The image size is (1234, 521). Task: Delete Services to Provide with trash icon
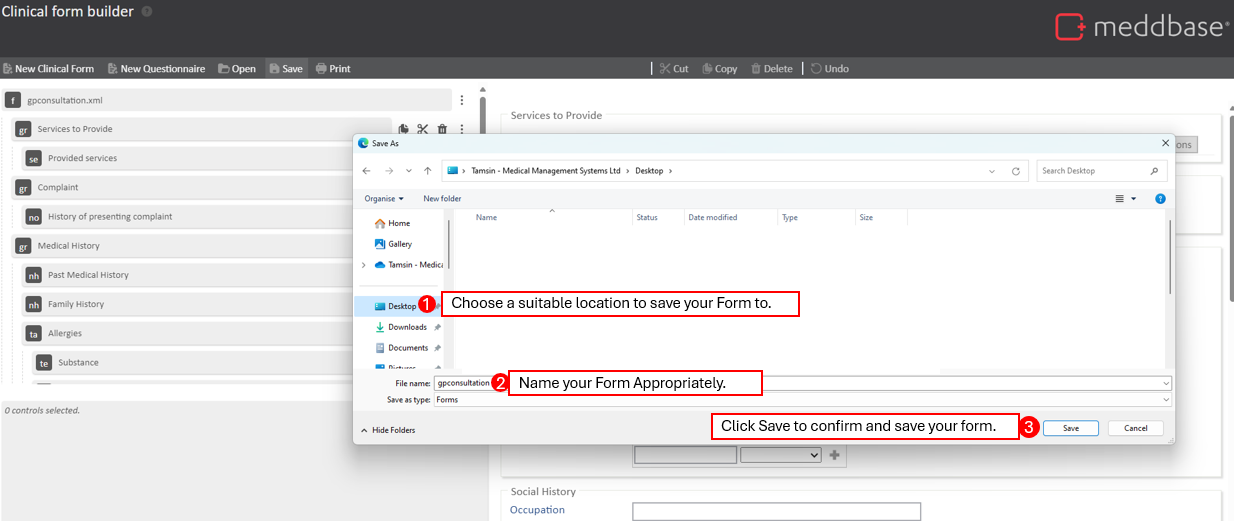442,129
